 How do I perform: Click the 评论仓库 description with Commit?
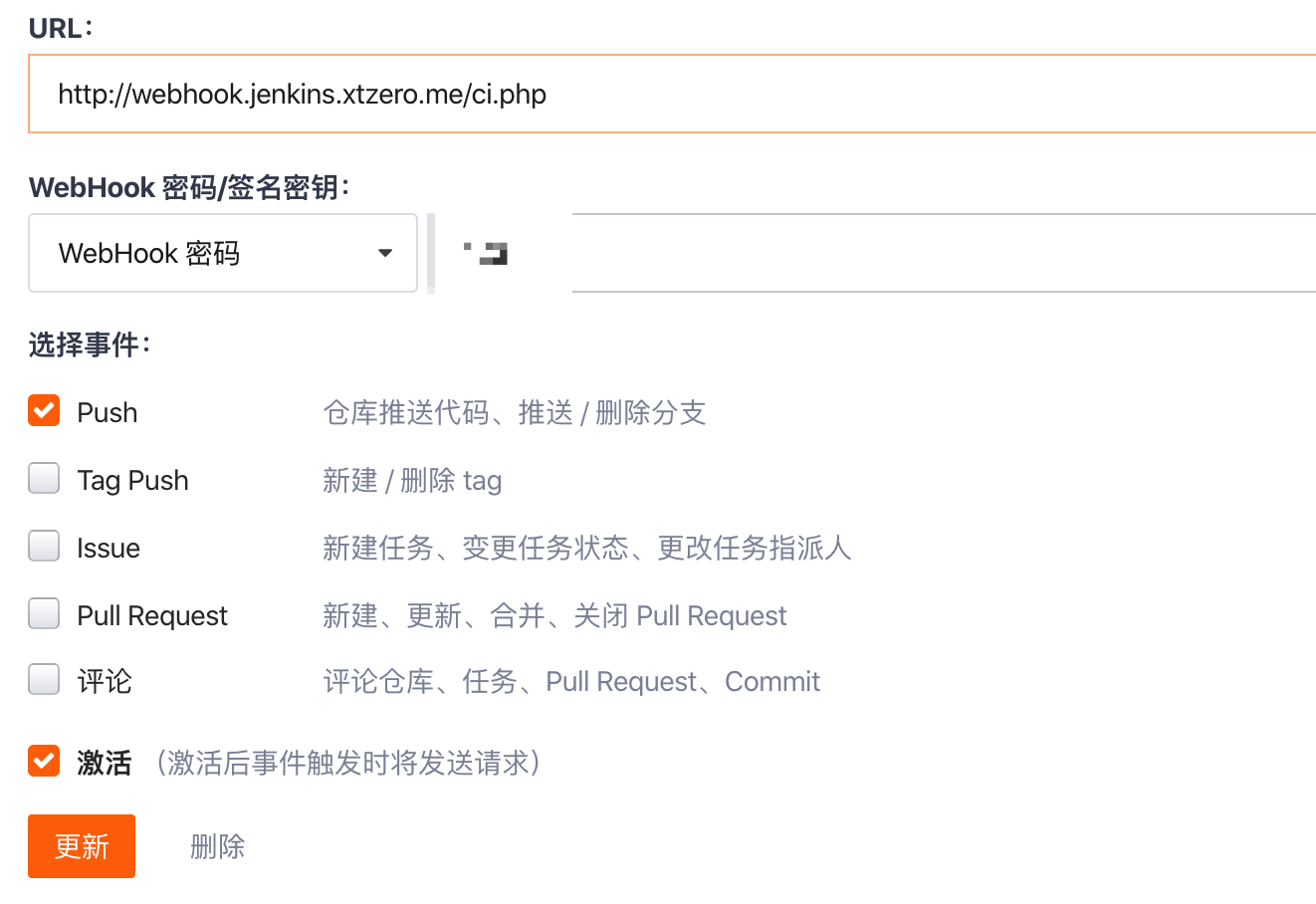click(571, 682)
